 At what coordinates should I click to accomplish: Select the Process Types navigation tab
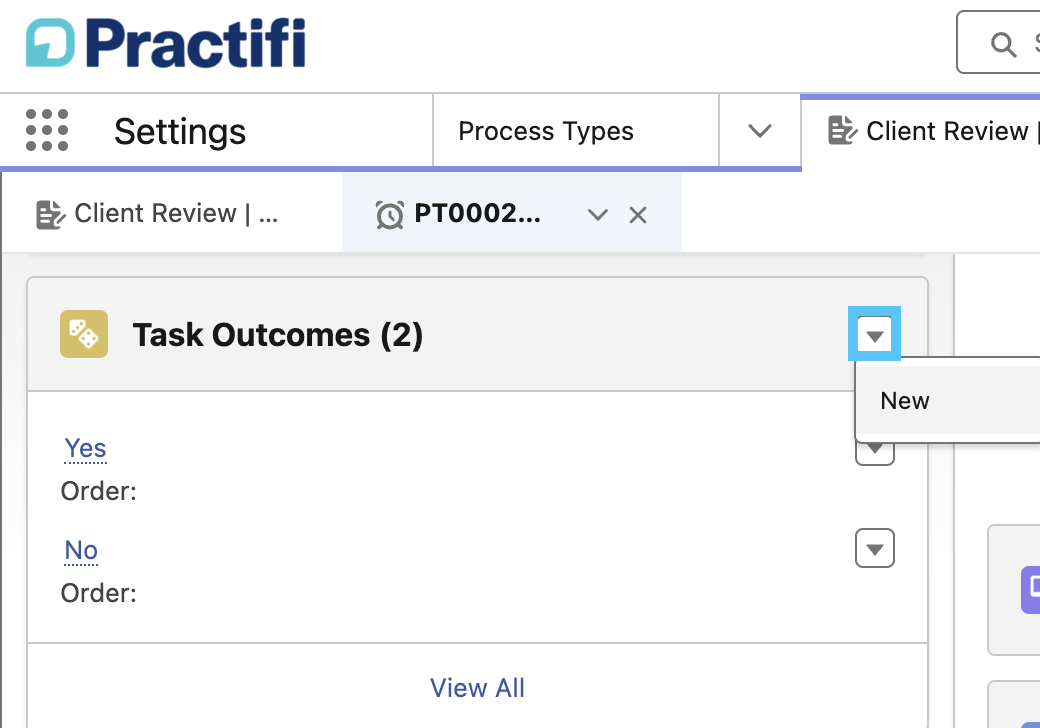coord(546,131)
